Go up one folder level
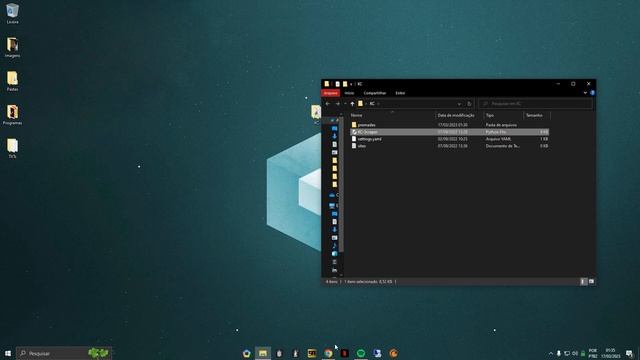The height and width of the screenshot is (360, 640). point(352,104)
